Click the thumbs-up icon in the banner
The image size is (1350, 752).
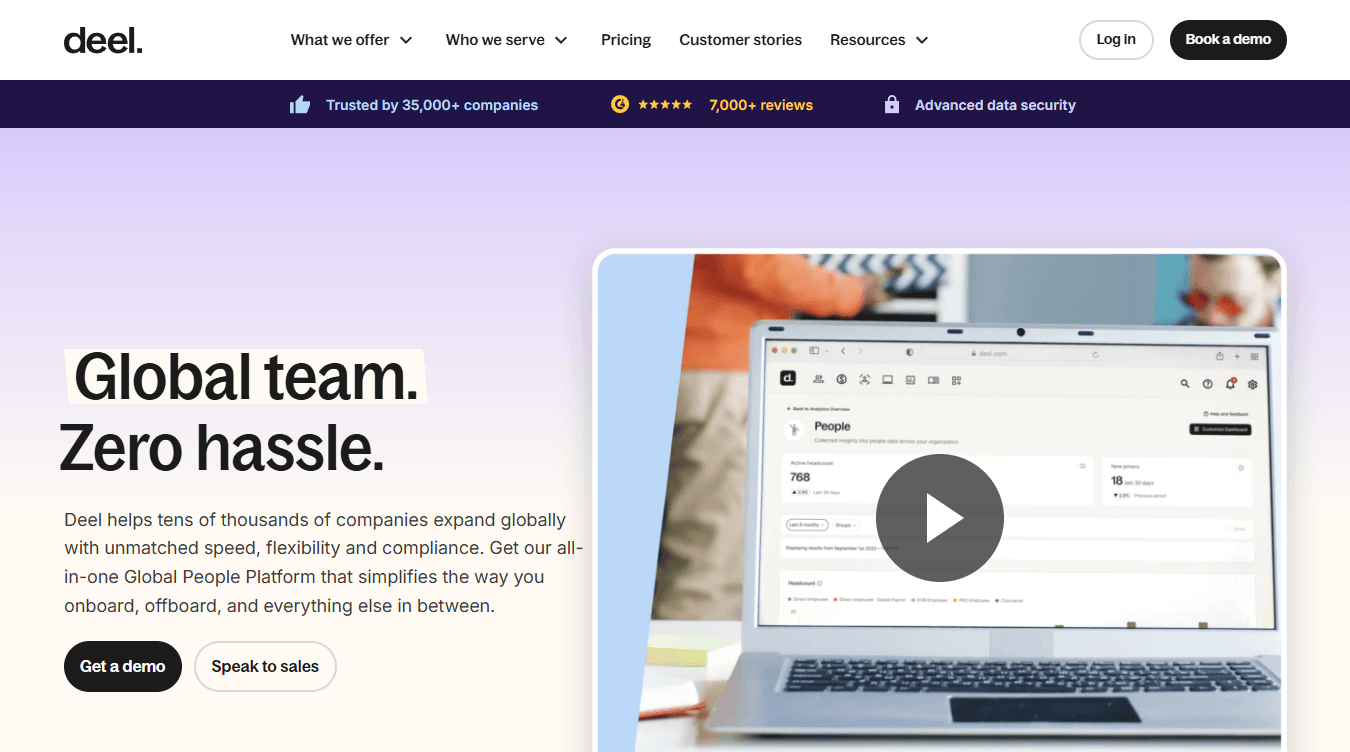point(300,105)
